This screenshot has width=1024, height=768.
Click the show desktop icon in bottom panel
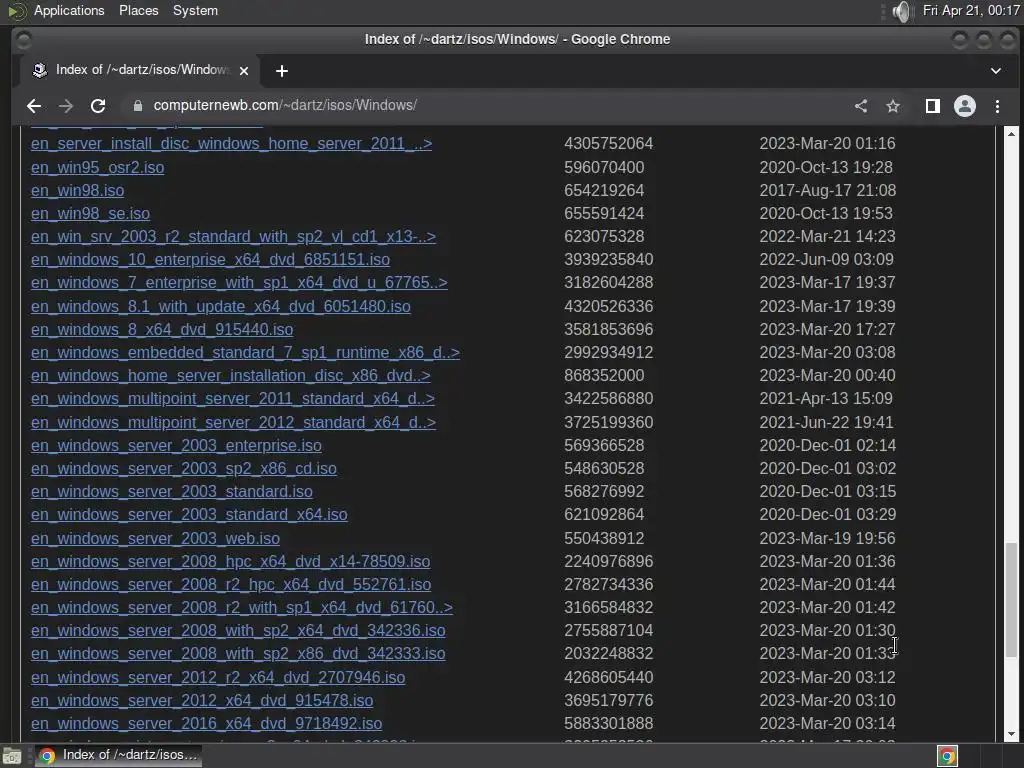[x=12, y=756]
